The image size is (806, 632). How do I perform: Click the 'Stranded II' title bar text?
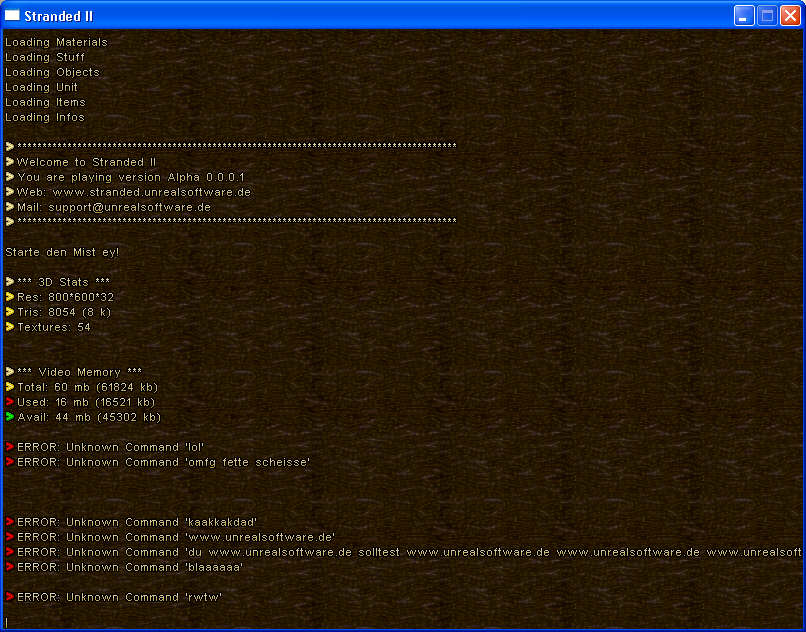click(x=58, y=15)
